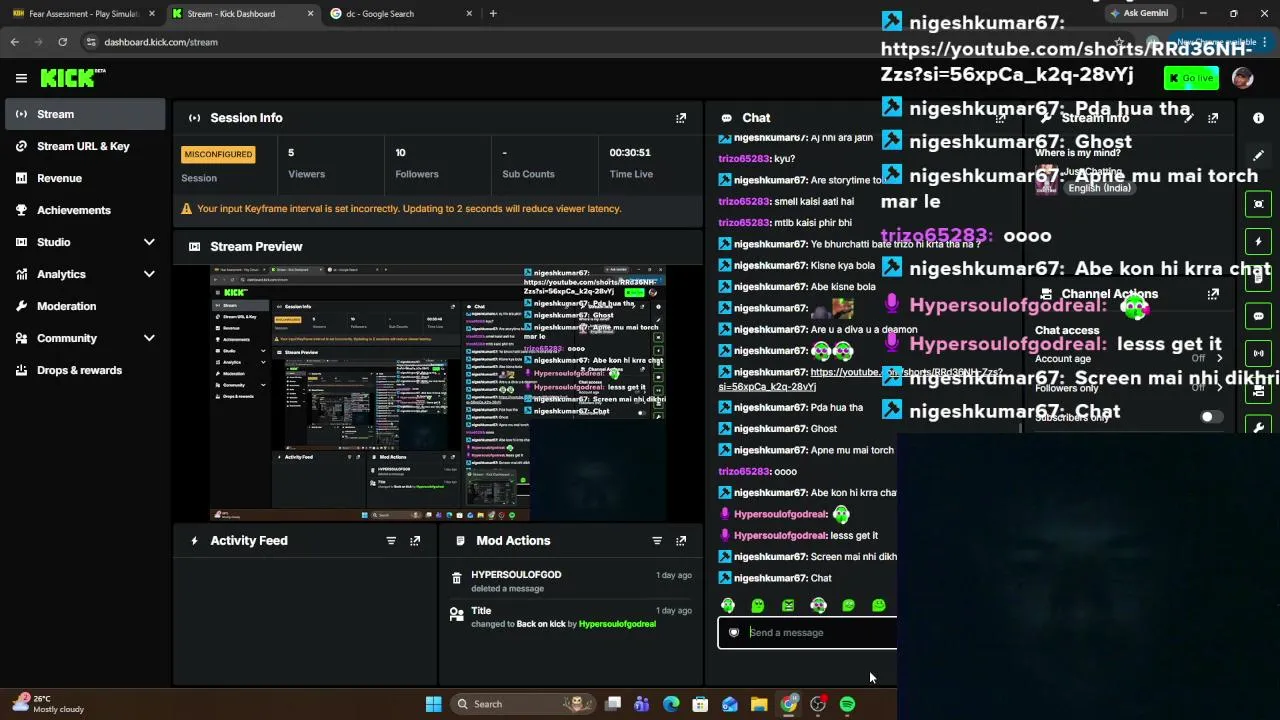Pick the second green emote under chat

[758, 605]
